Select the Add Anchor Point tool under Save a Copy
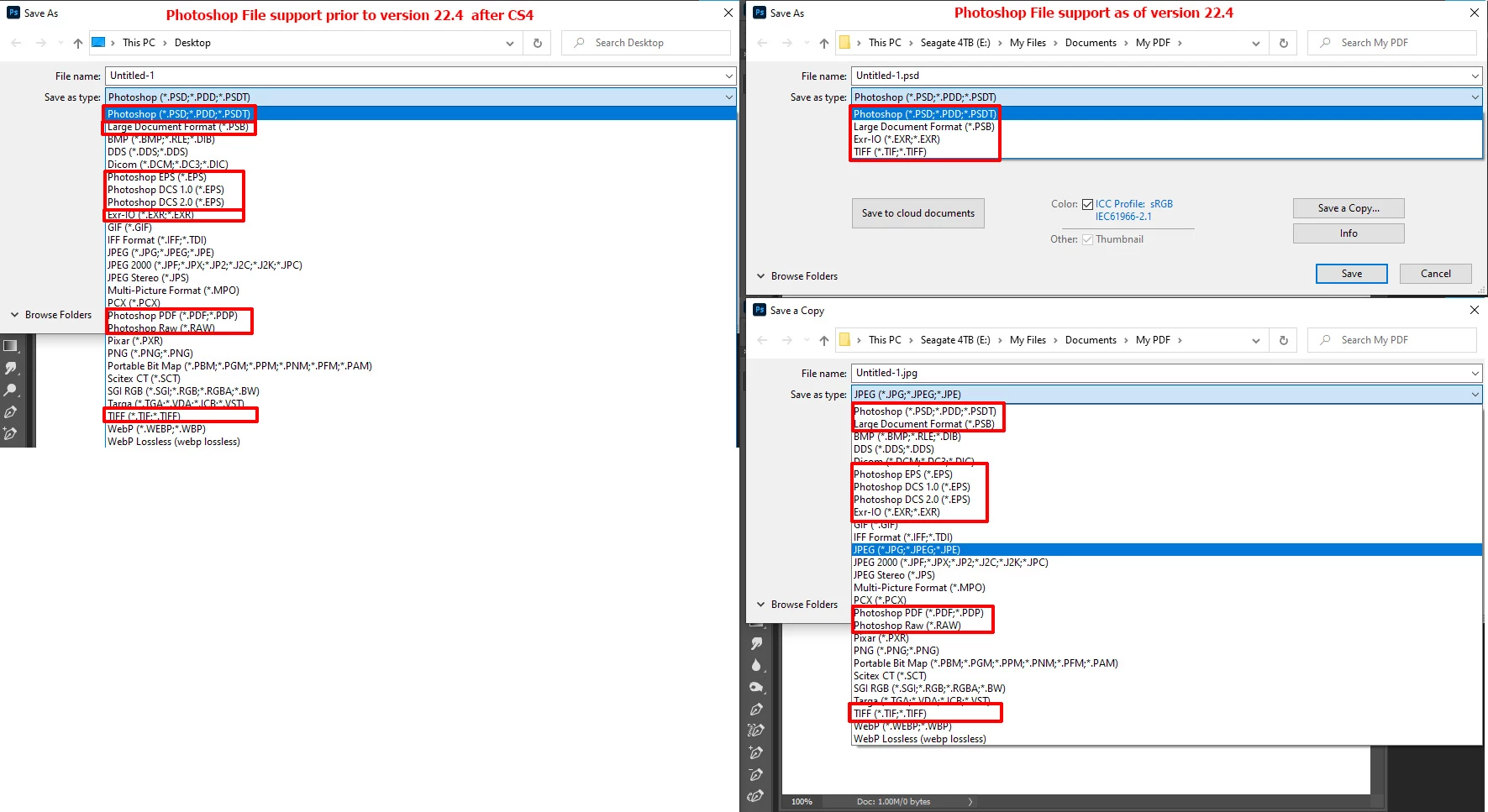Screen dimensions: 1488x812 pyautogui.click(x=756, y=752)
